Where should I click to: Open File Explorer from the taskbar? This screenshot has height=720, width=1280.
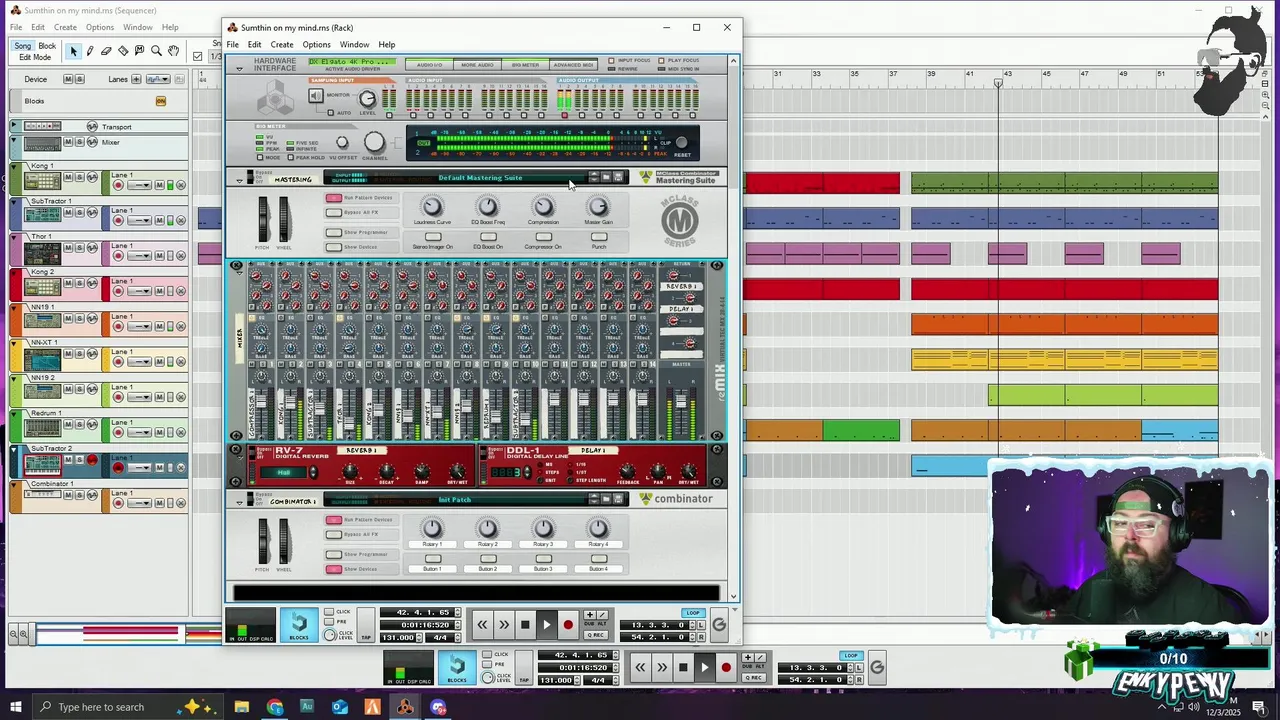pos(242,707)
